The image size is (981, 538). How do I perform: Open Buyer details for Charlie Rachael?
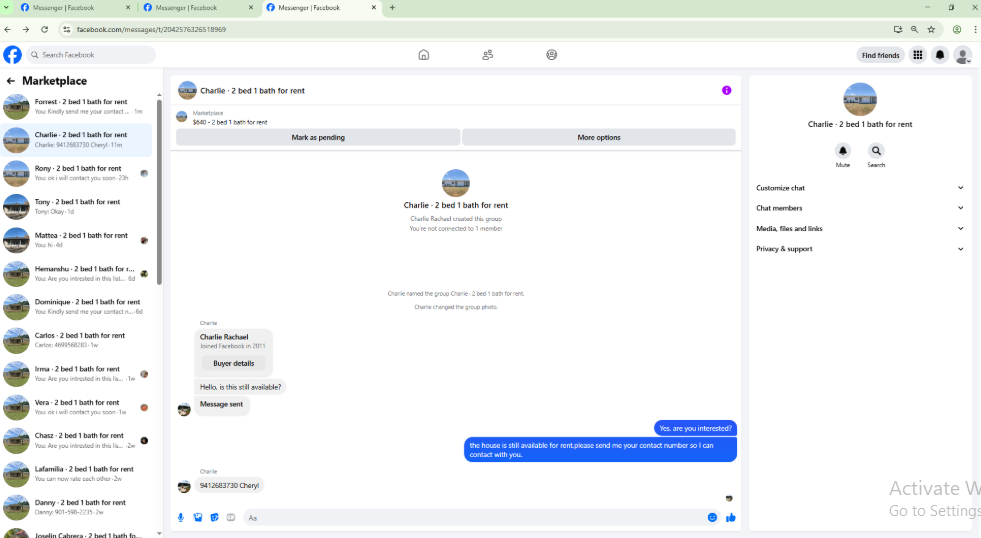point(233,363)
